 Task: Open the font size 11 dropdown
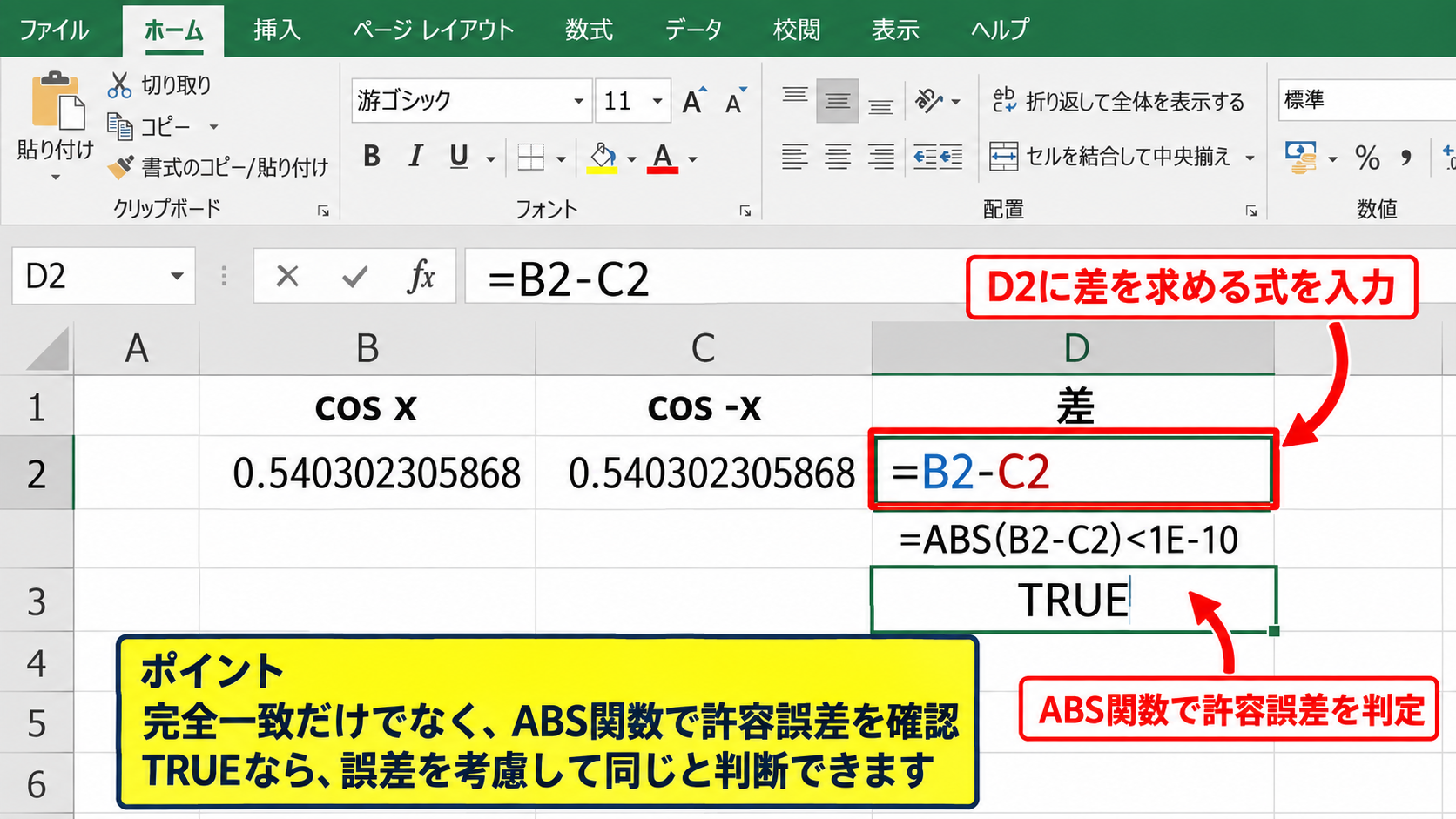click(x=657, y=101)
